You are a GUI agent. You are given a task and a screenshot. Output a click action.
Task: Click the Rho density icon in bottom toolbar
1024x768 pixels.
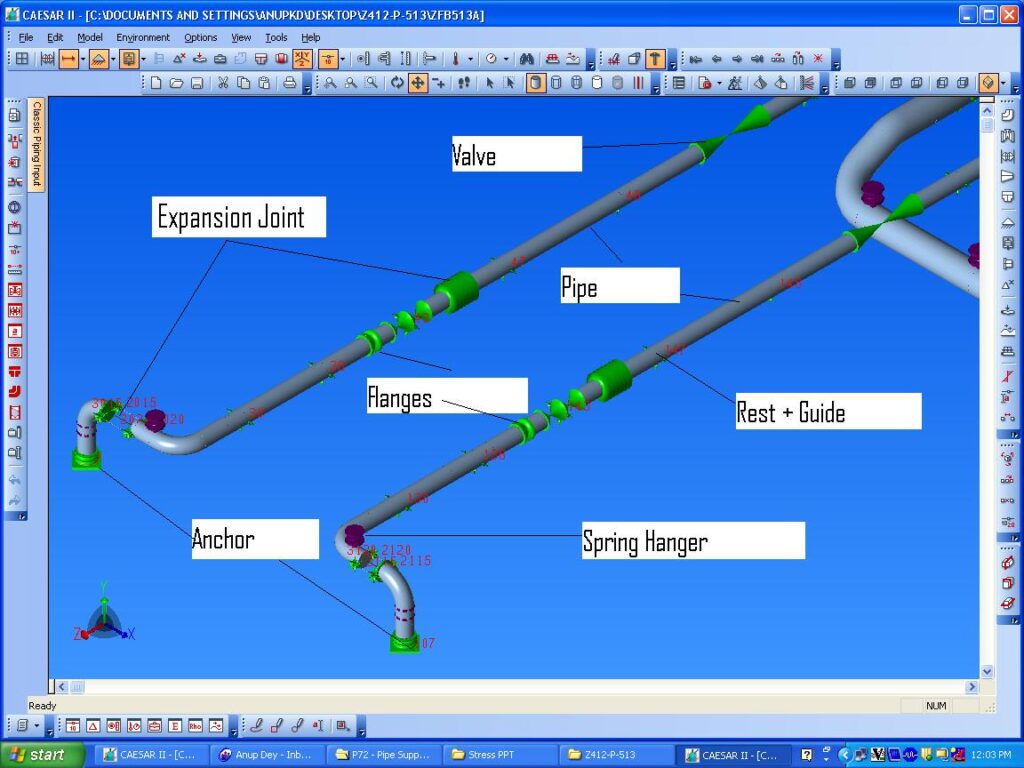(195, 726)
